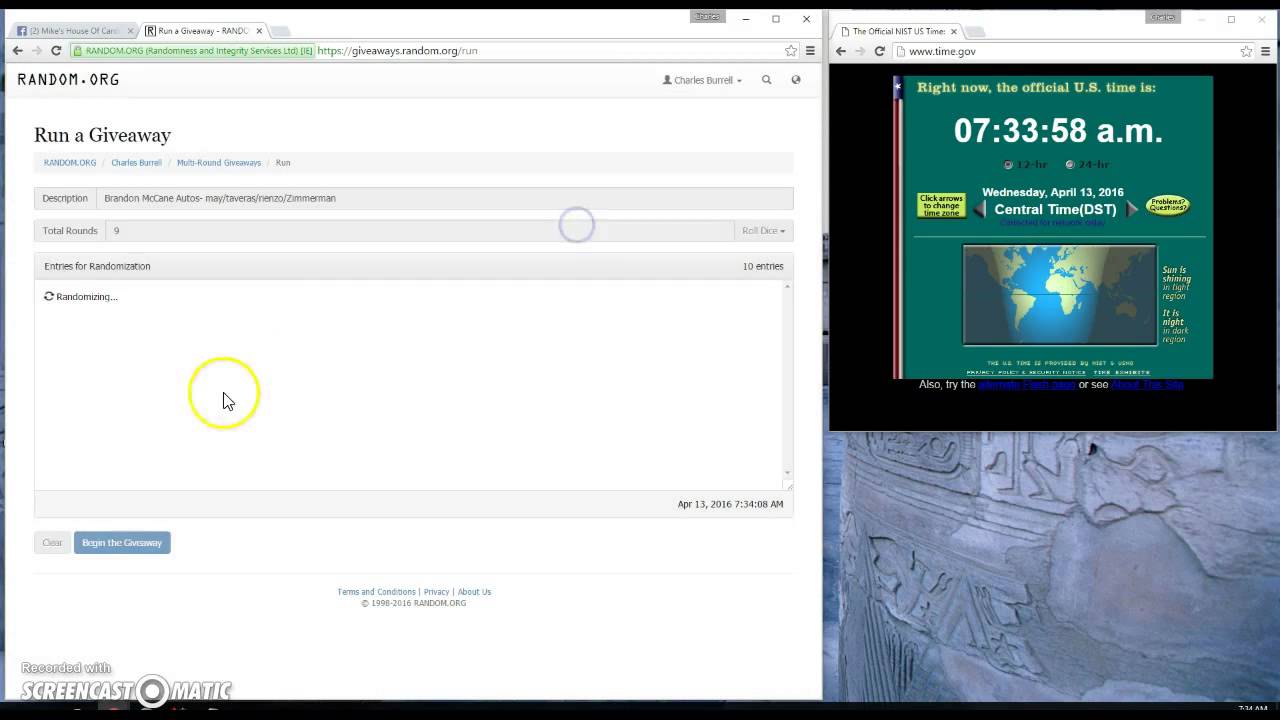Click the green security certificate badge

[193, 51]
